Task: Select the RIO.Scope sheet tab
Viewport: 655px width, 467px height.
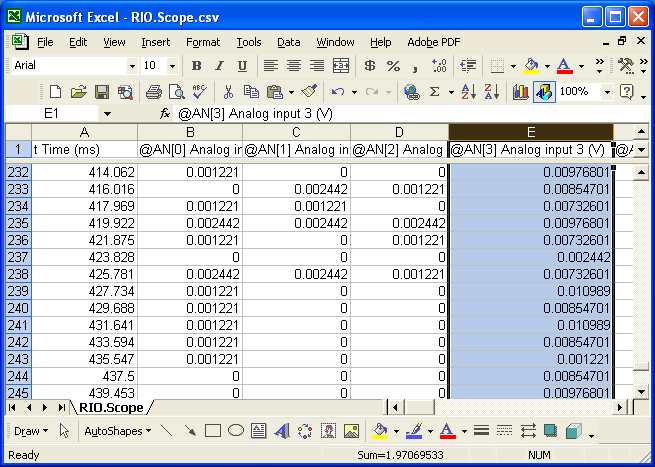Action: tap(111, 408)
